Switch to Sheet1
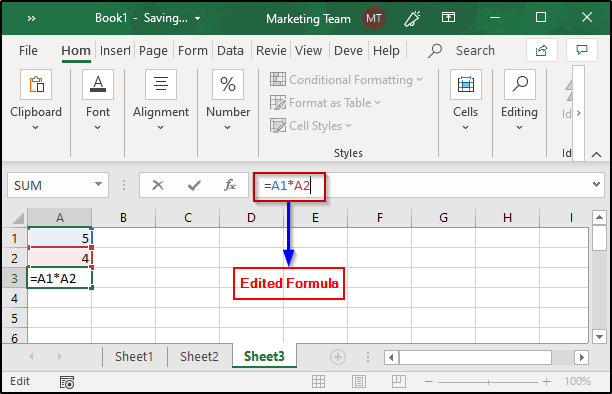 [x=134, y=357]
